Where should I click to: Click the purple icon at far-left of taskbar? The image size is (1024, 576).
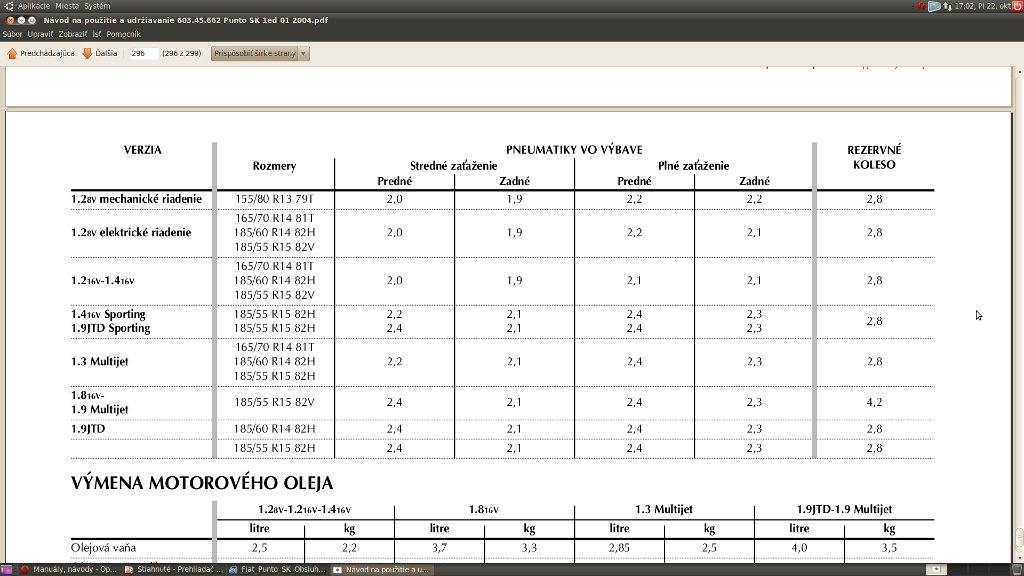click(10, 570)
